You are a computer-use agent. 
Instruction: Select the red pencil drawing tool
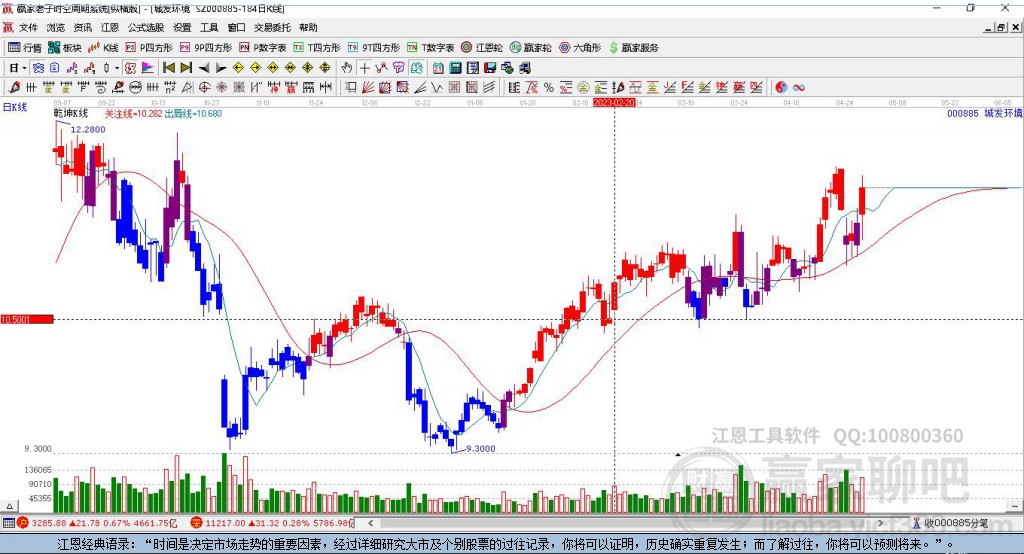point(14,88)
